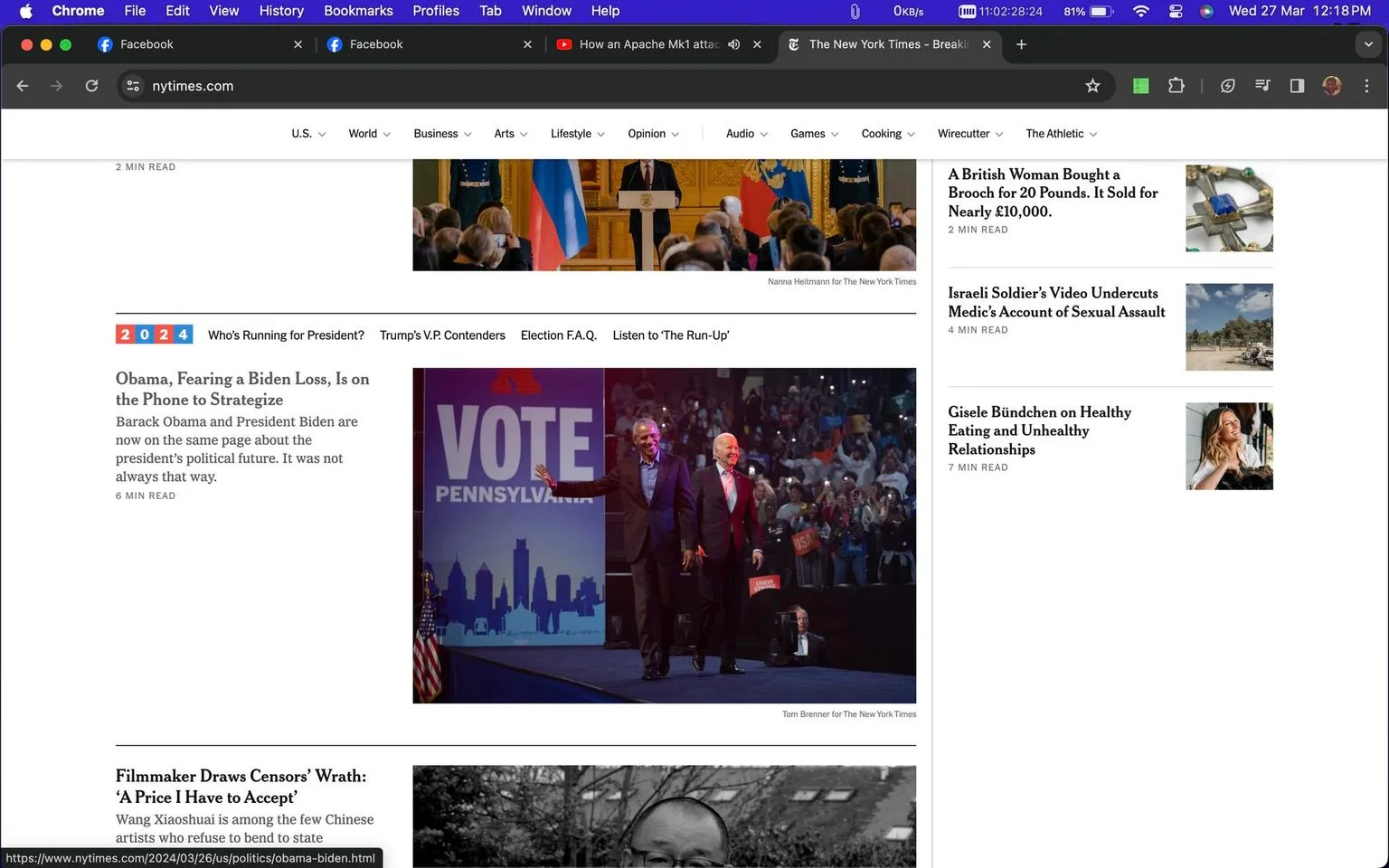Screen dimensions: 1389x868
Task: Open 'Who's Running for President?' link
Action: pyautogui.click(x=286, y=335)
